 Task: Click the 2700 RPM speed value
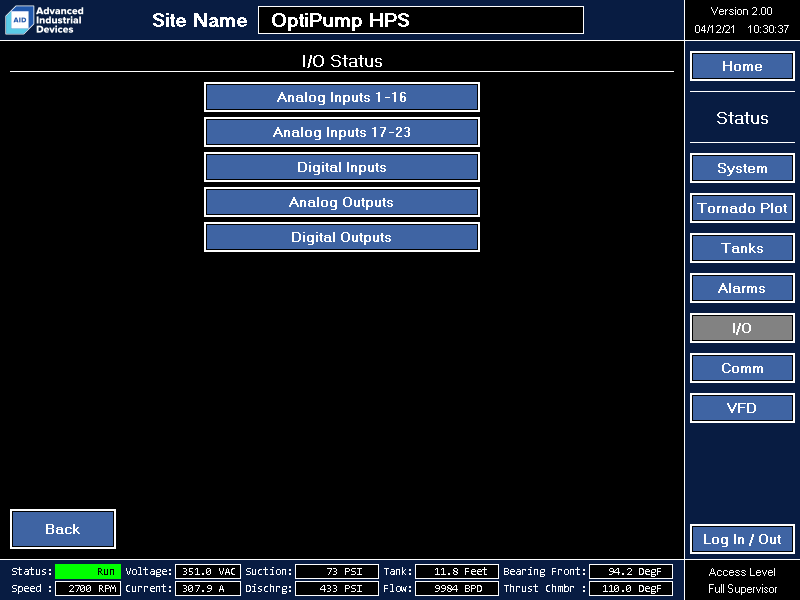coord(88,588)
